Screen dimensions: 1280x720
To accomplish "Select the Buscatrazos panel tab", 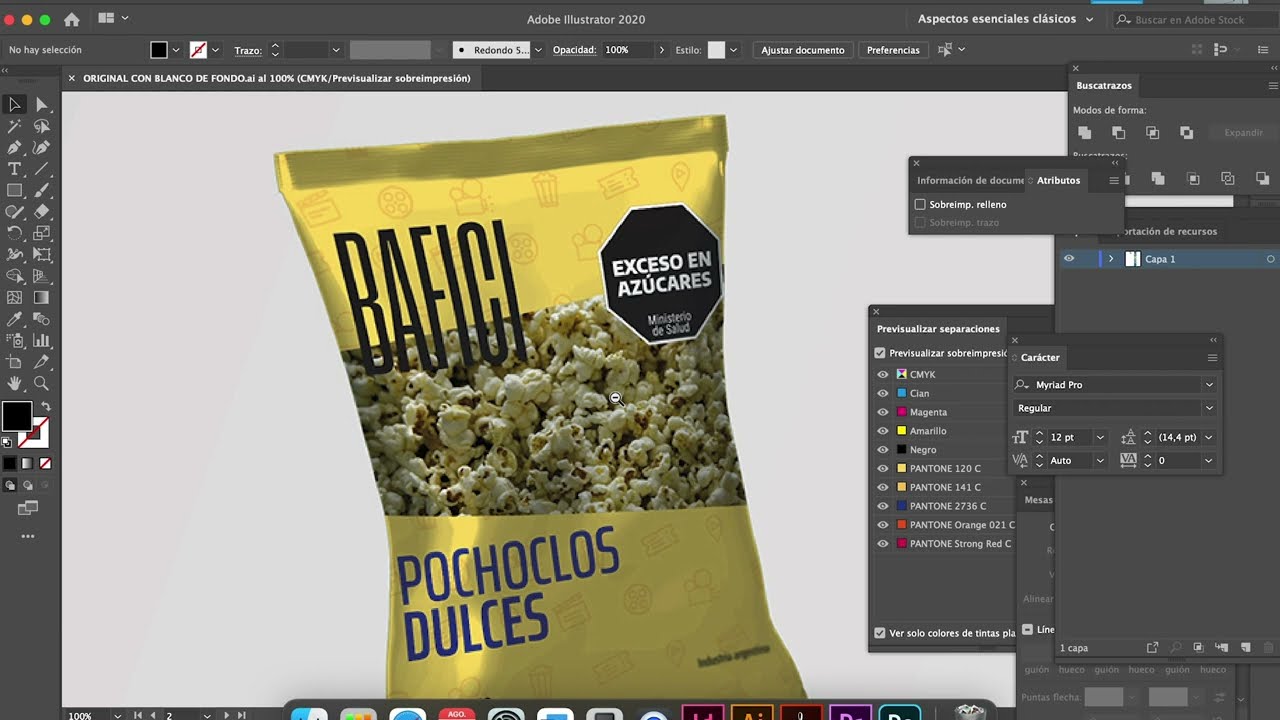I will point(1104,86).
